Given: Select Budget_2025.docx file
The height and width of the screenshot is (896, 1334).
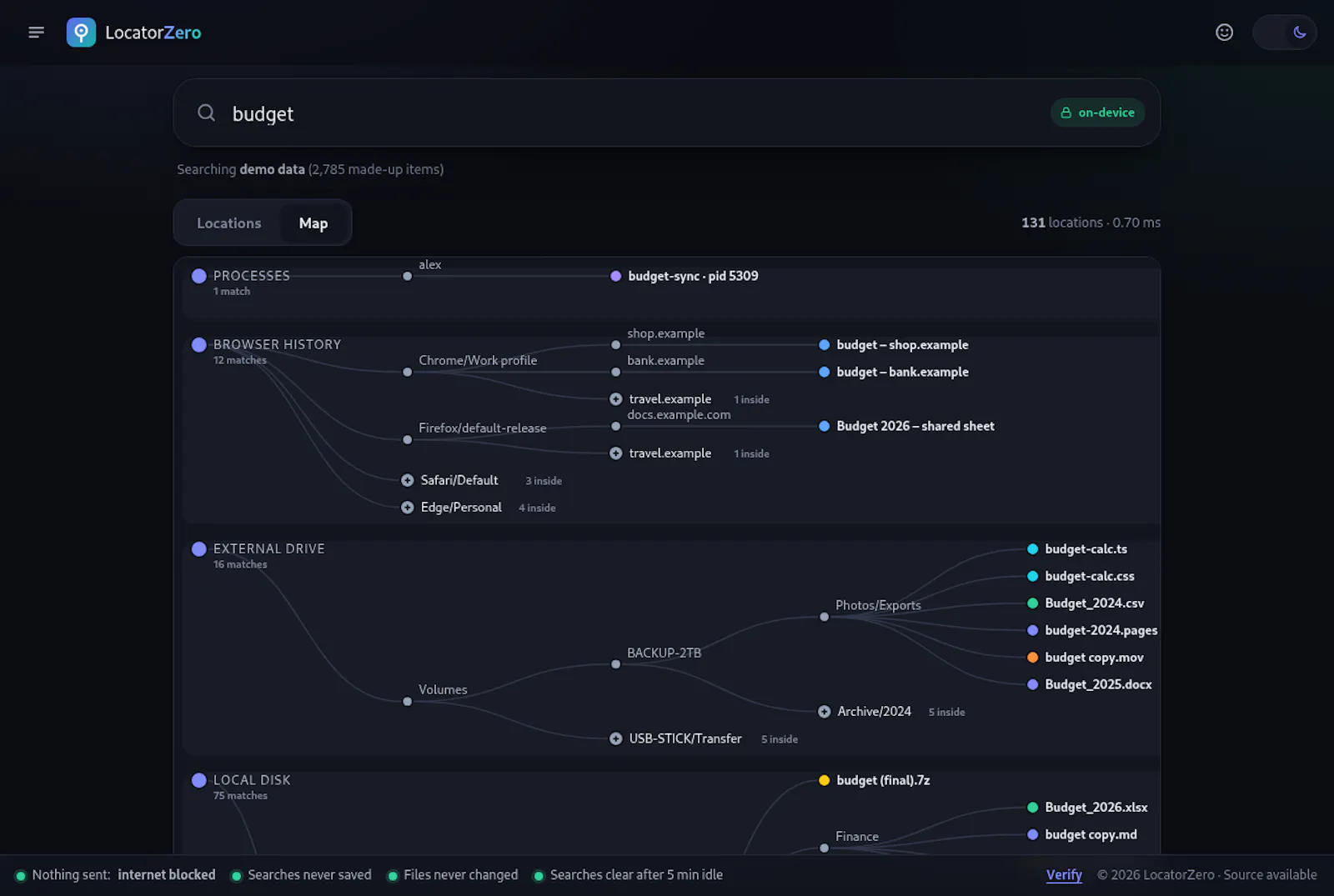Looking at the screenshot, I should pos(1090,684).
